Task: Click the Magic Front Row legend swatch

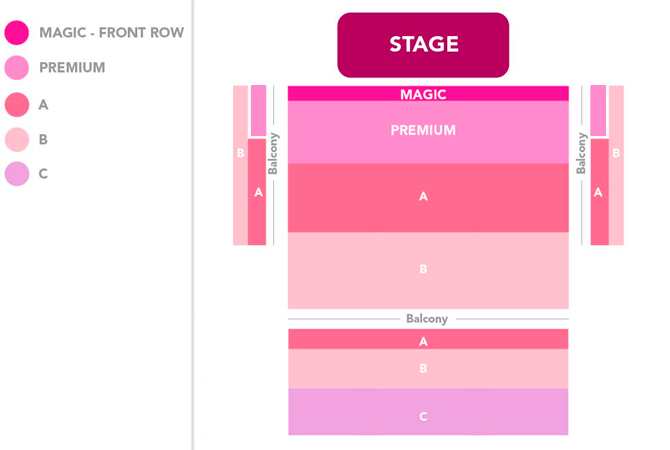Action: [x=17, y=33]
